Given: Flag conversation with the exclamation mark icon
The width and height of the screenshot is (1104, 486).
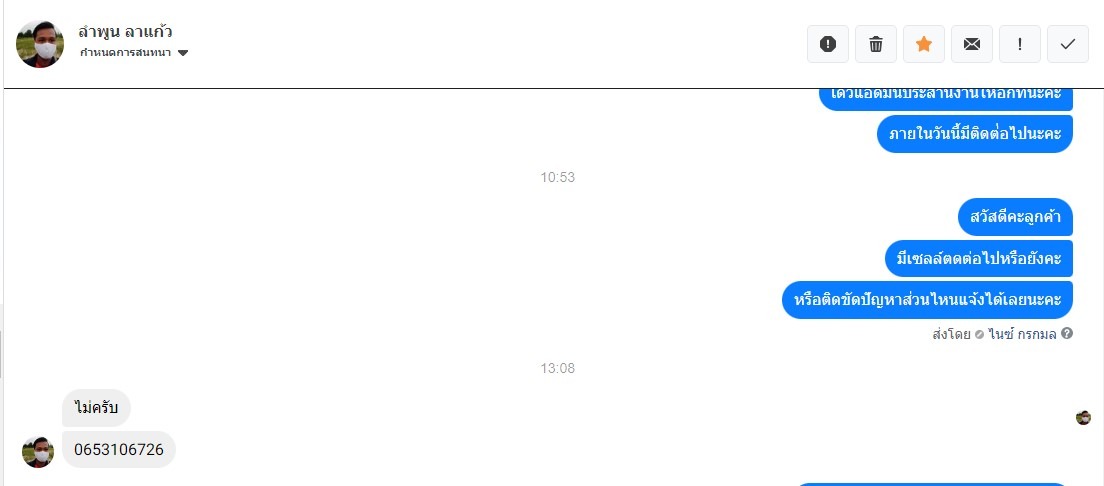Looking at the screenshot, I should [x=1020, y=44].
